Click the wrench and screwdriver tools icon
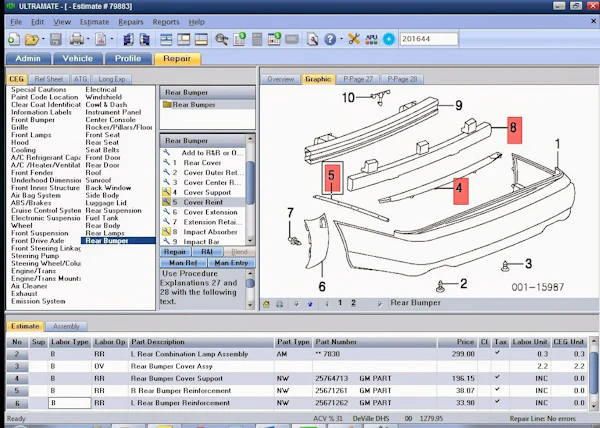 354,39
